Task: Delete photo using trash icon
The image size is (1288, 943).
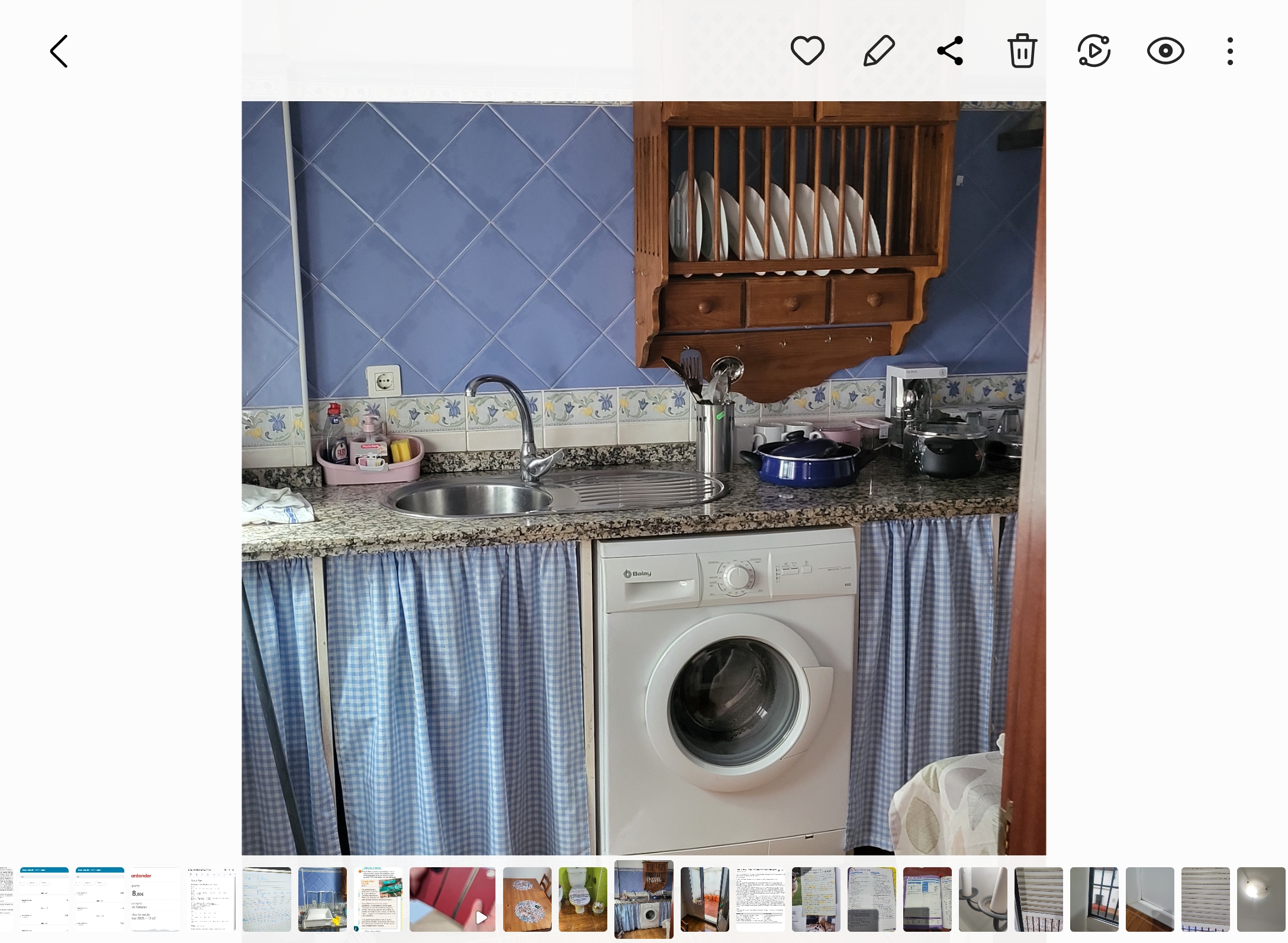Action: [x=1022, y=51]
